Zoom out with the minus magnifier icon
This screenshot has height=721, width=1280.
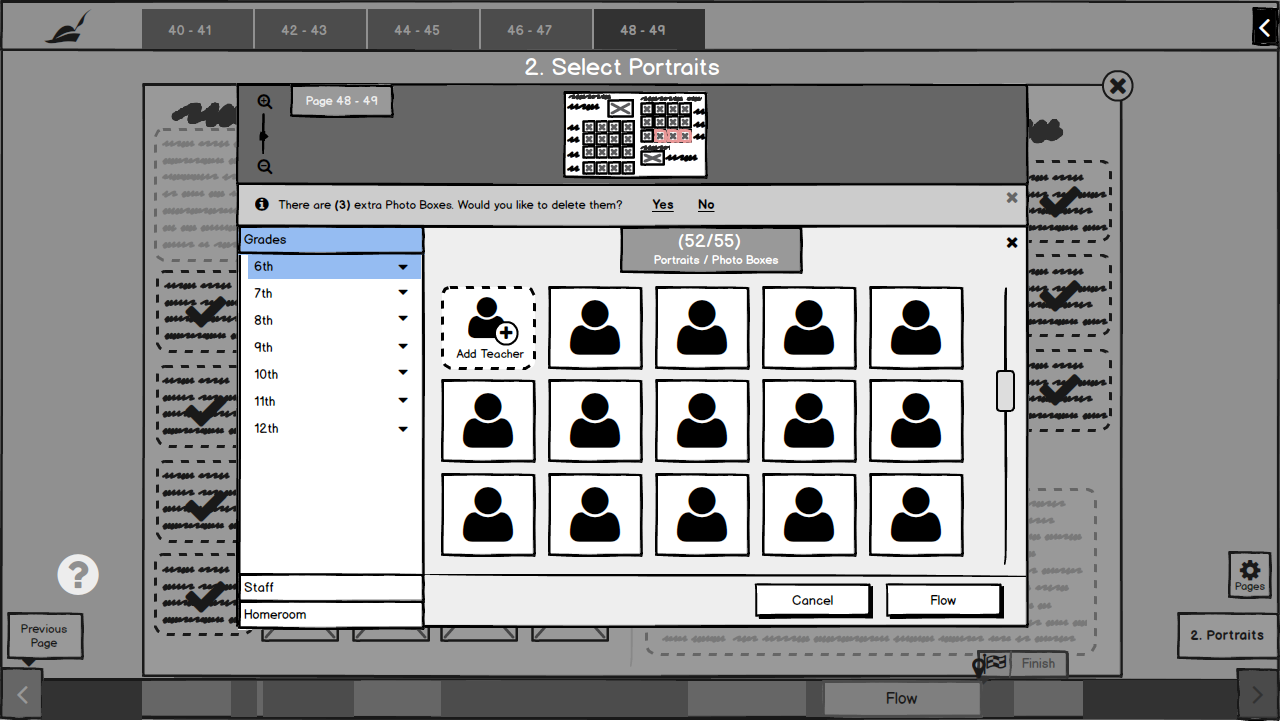(x=265, y=167)
